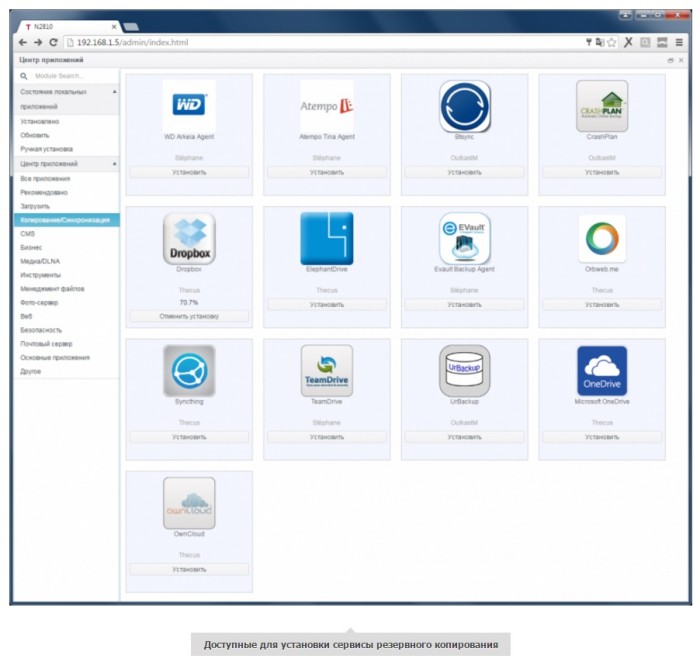The height and width of the screenshot is (659, 700).
Task: Collapse local applications status section
Action: pyautogui.click(x=115, y=92)
